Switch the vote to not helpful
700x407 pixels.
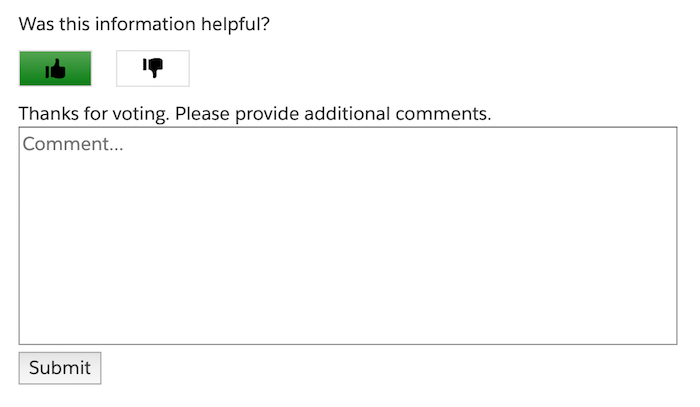point(153,68)
